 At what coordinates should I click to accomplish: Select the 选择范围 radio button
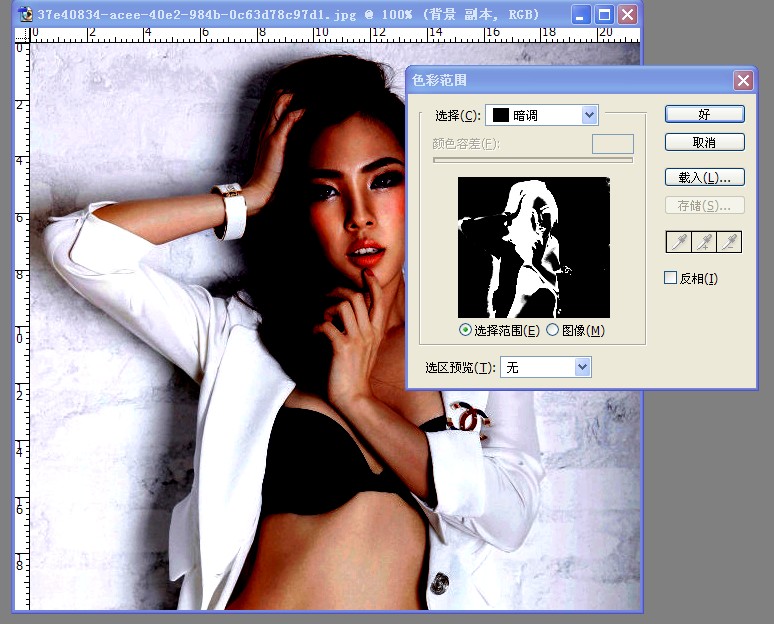tap(465, 330)
